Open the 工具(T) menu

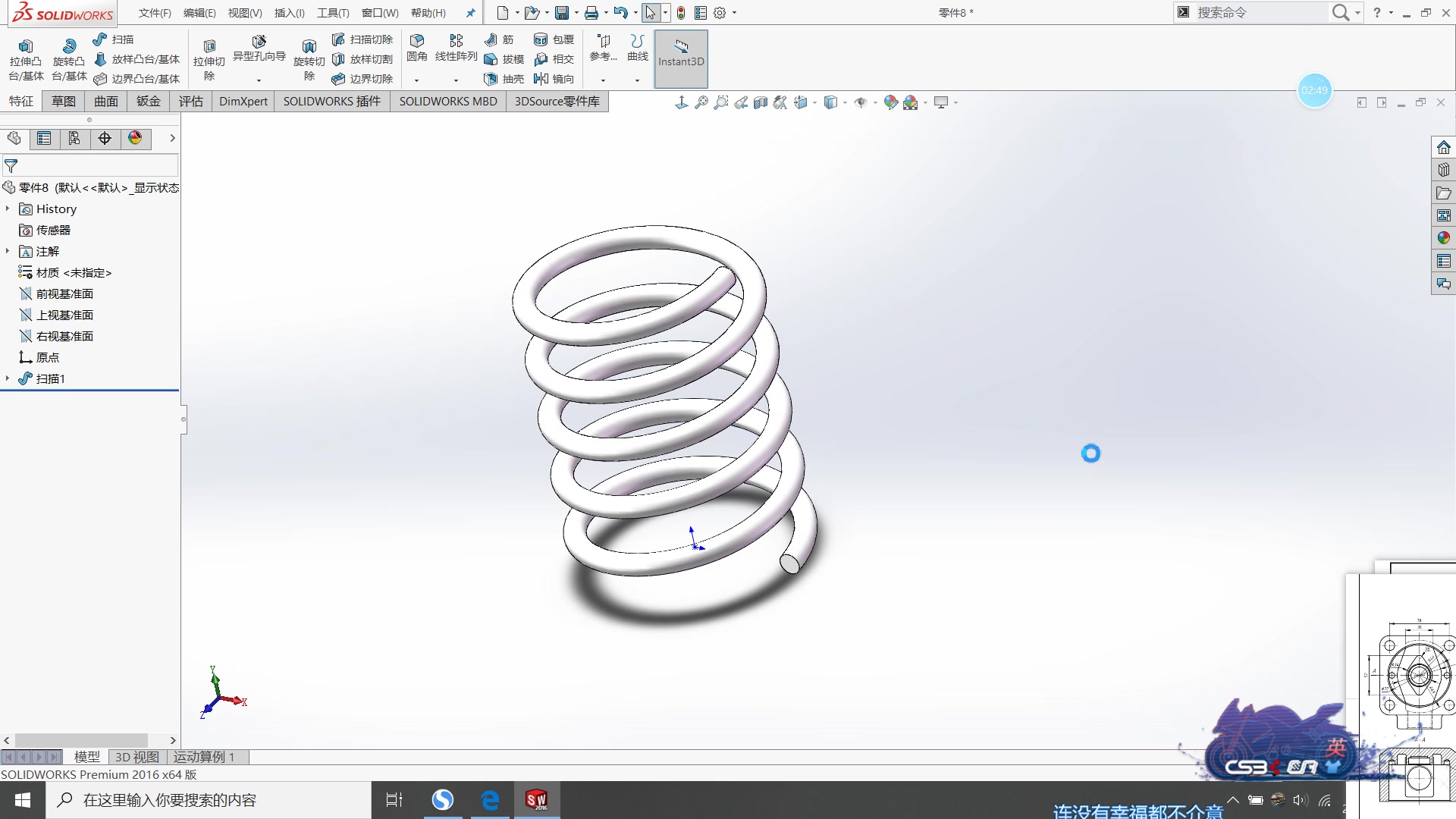(x=333, y=13)
